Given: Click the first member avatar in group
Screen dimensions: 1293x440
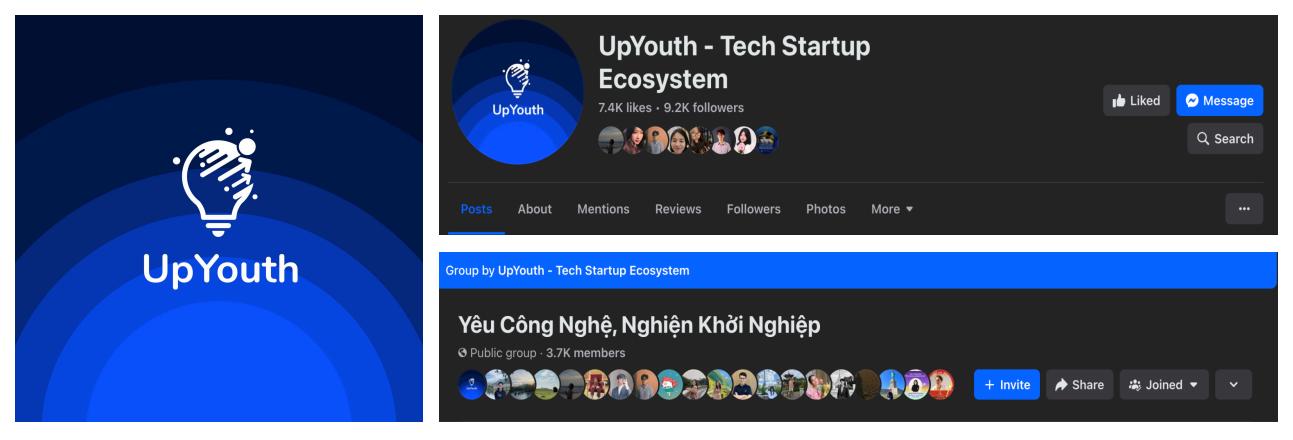Looking at the screenshot, I should pyautogui.click(x=472, y=384).
